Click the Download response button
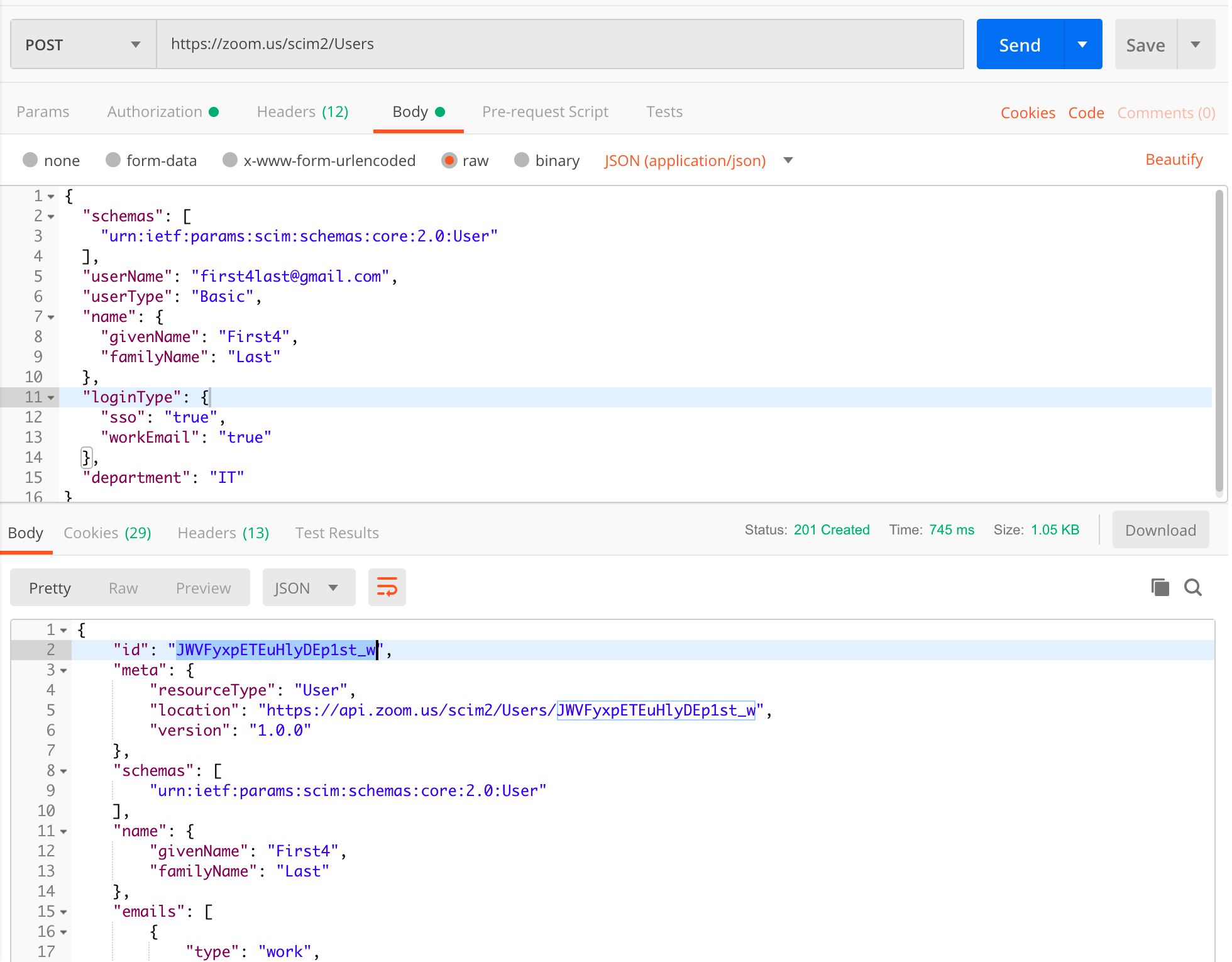This screenshot has width=1232, height=962. (1160, 530)
